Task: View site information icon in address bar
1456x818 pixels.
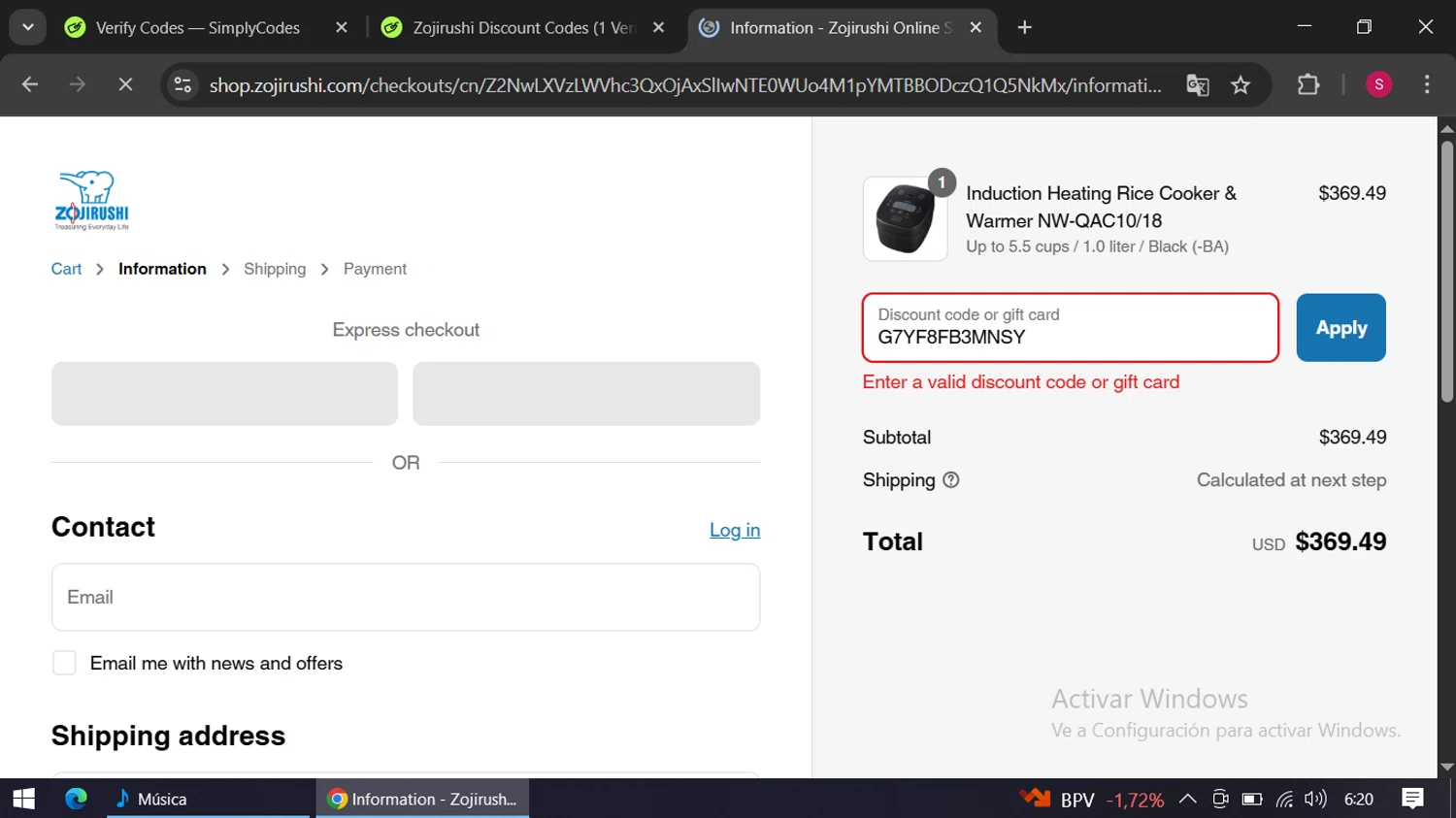Action: click(182, 85)
